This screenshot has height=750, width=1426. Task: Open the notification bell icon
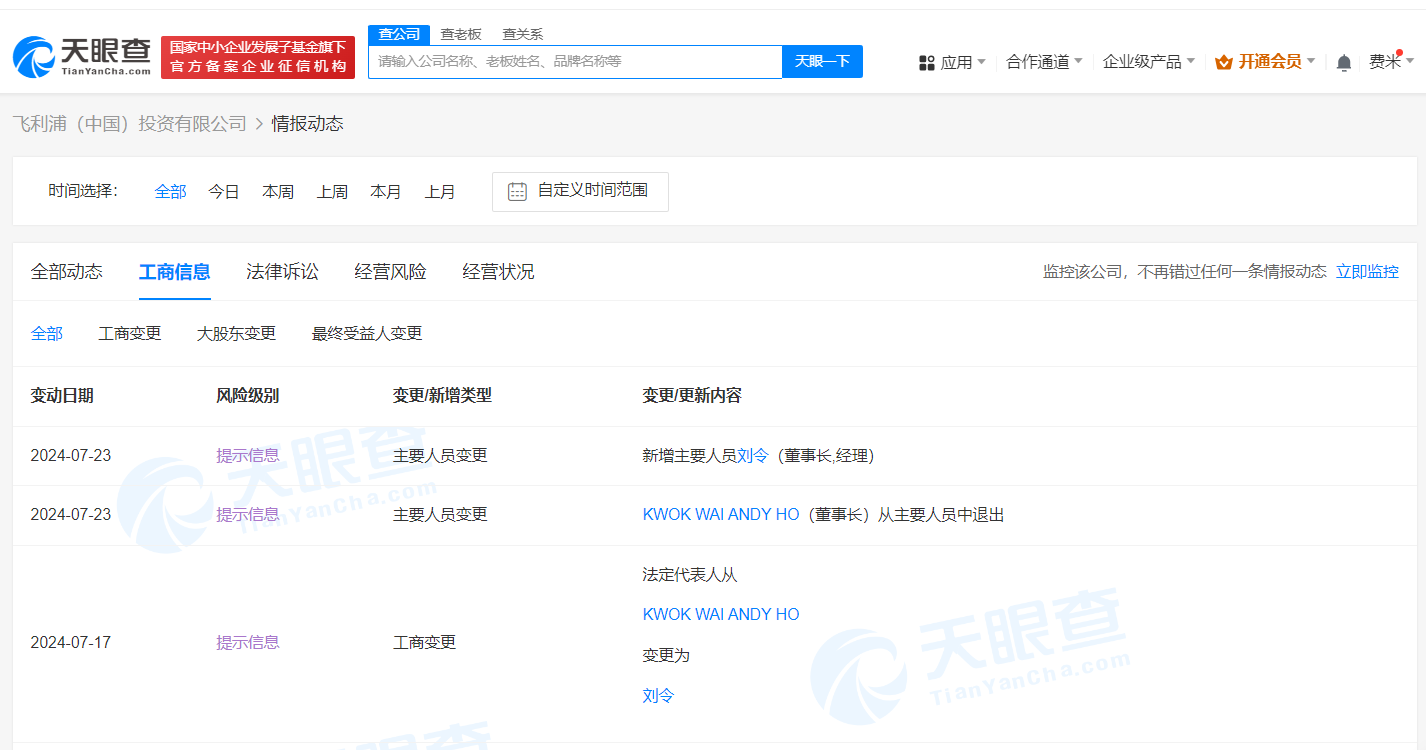pyautogui.click(x=1344, y=63)
